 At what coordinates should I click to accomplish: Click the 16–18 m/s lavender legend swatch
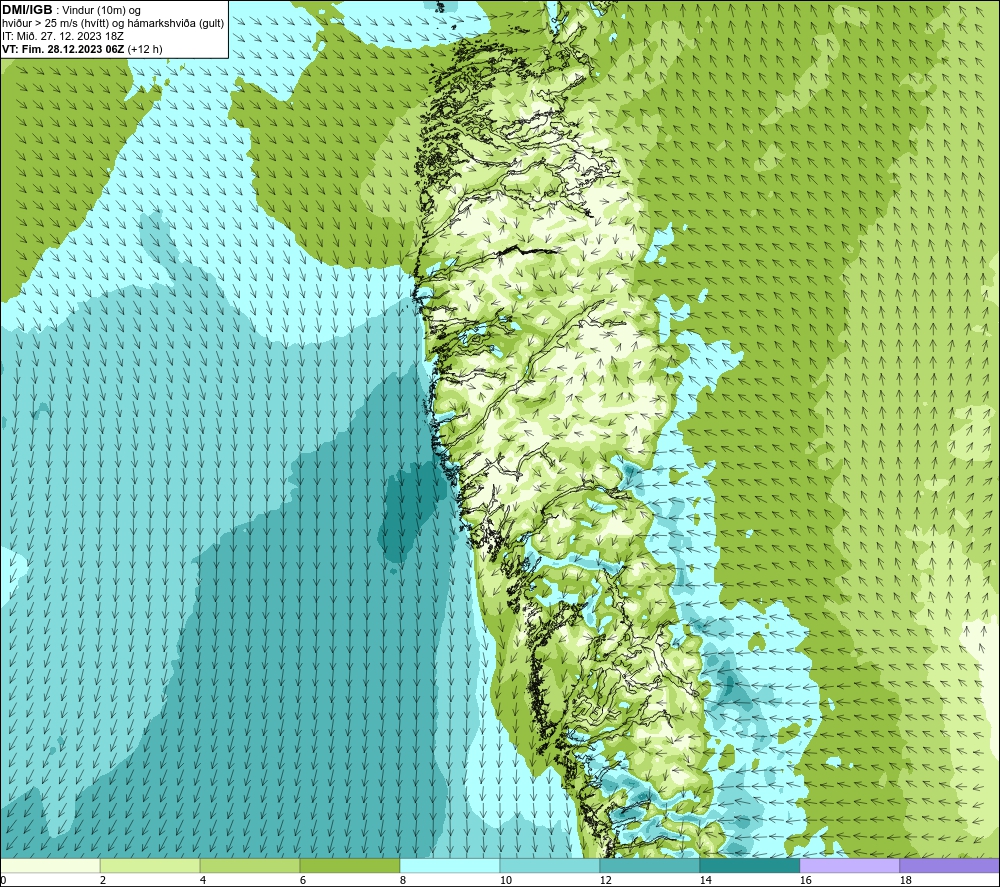[849, 865]
